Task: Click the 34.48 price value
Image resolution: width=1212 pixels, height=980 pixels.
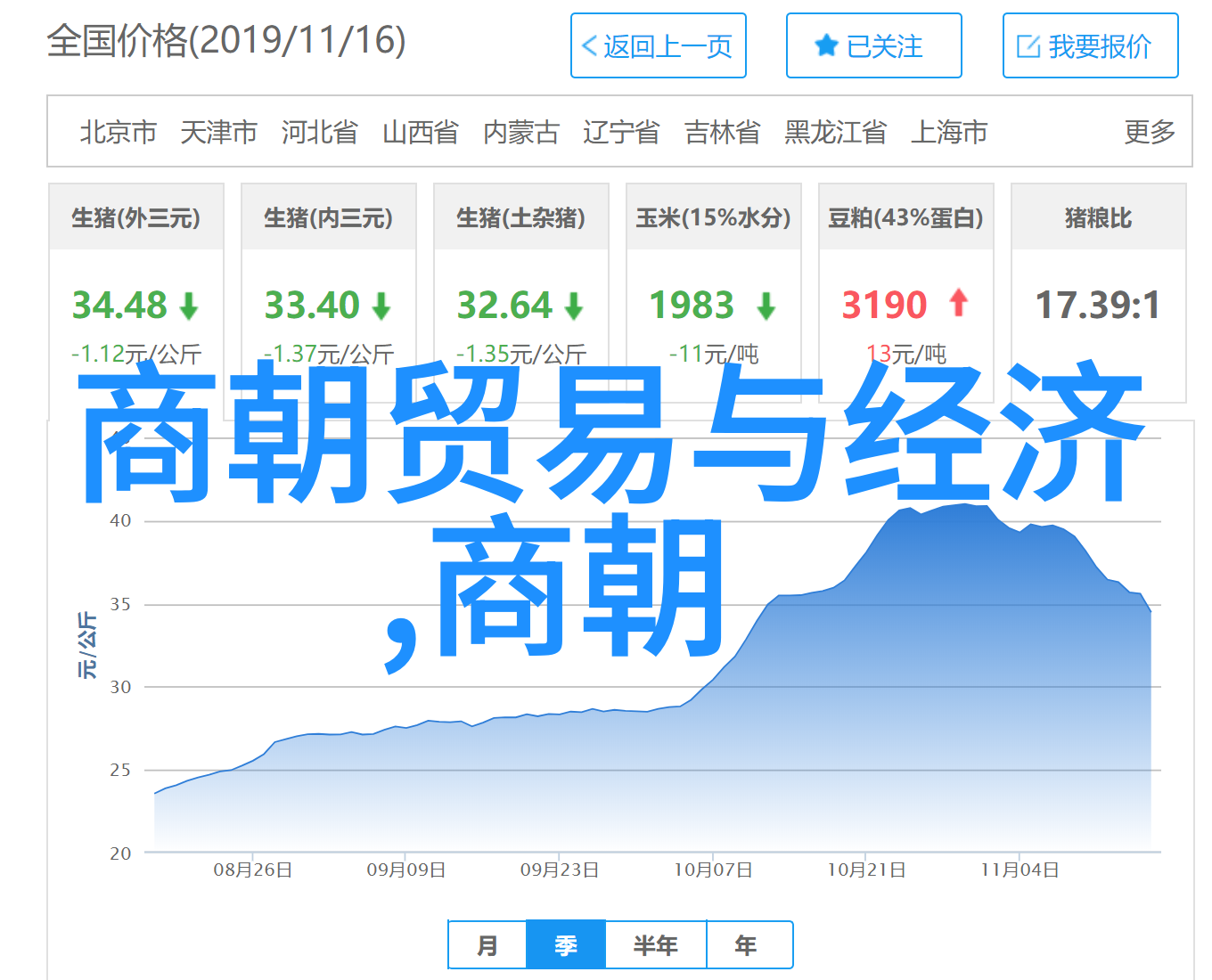Action: tap(119, 306)
